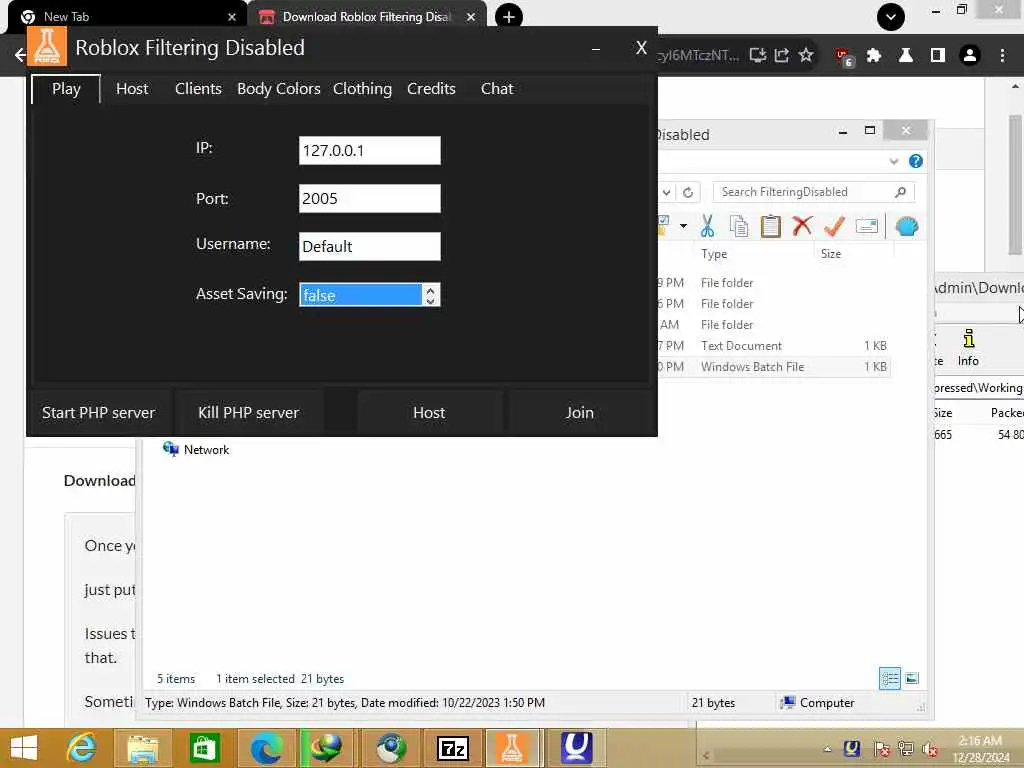Switch to the Host tab
Viewport: 1024px width, 768px height.
[x=132, y=89]
